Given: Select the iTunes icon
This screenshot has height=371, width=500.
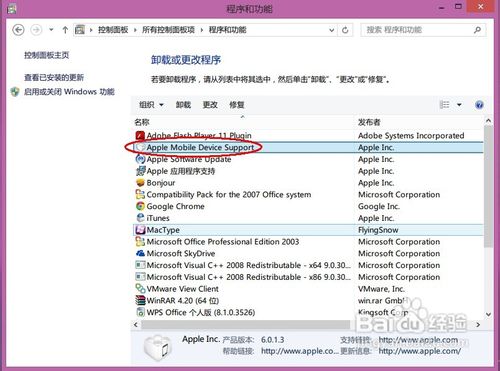Looking at the screenshot, I should pyautogui.click(x=140, y=218).
